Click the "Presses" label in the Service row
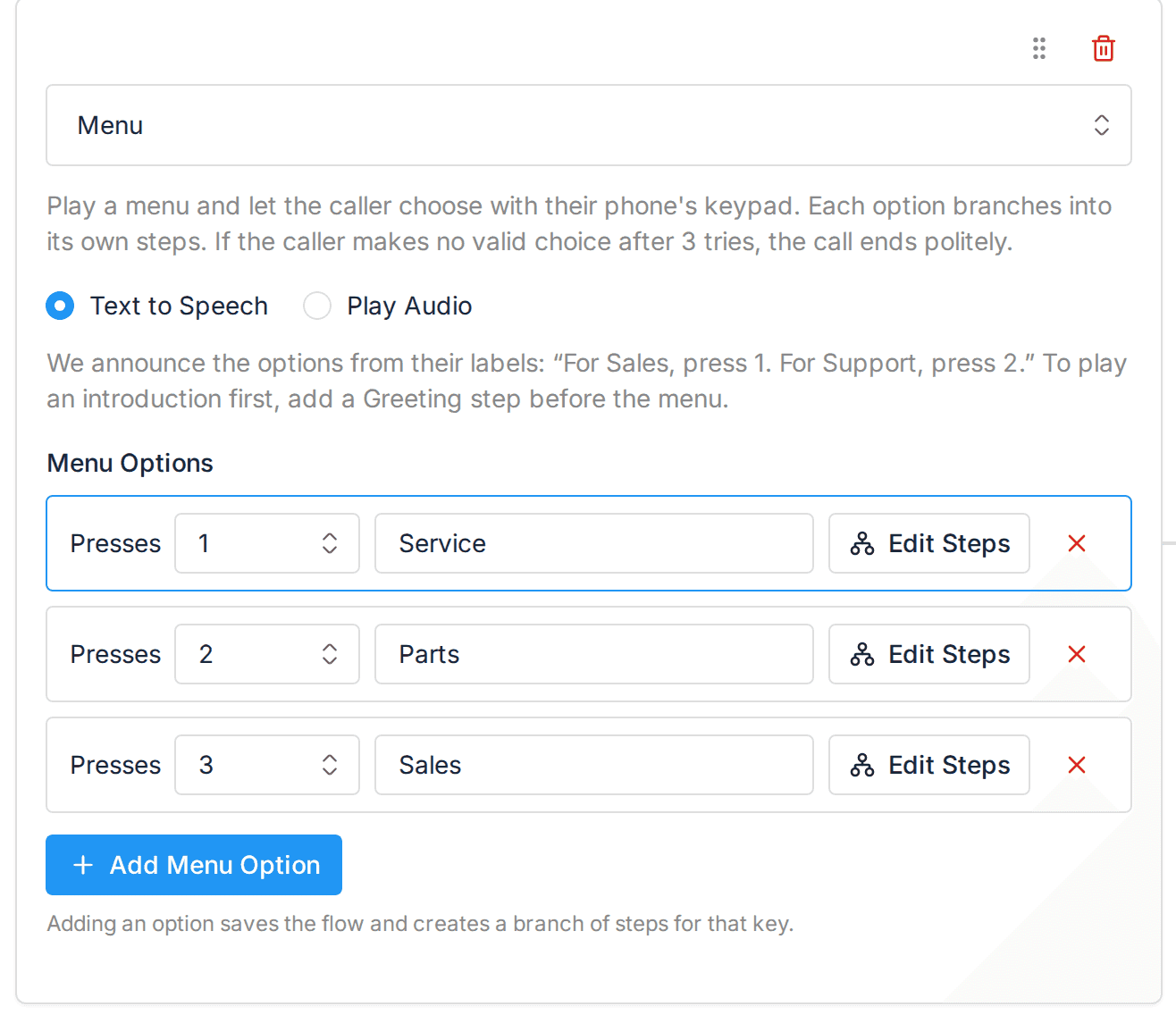 coord(116,543)
